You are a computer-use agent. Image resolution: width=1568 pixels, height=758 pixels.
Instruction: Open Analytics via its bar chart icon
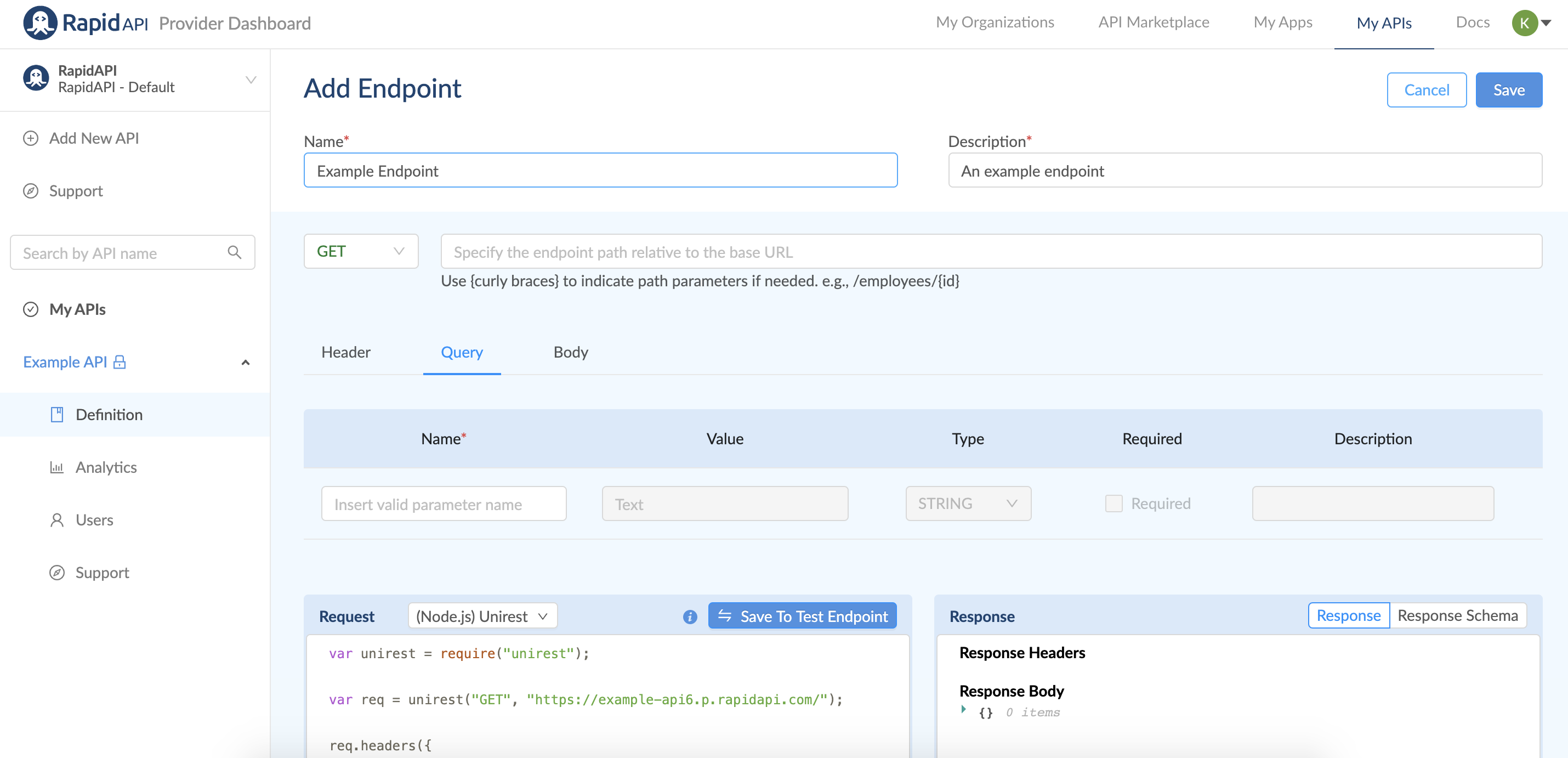tap(56, 468)
